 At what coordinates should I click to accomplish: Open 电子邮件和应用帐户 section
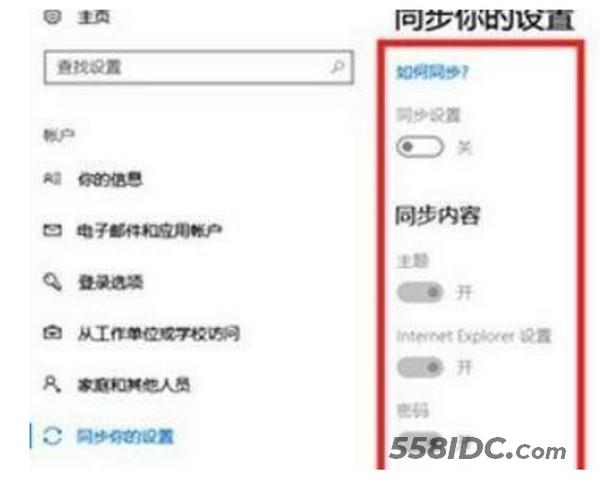pyautogui.click(x=150, y=231)
